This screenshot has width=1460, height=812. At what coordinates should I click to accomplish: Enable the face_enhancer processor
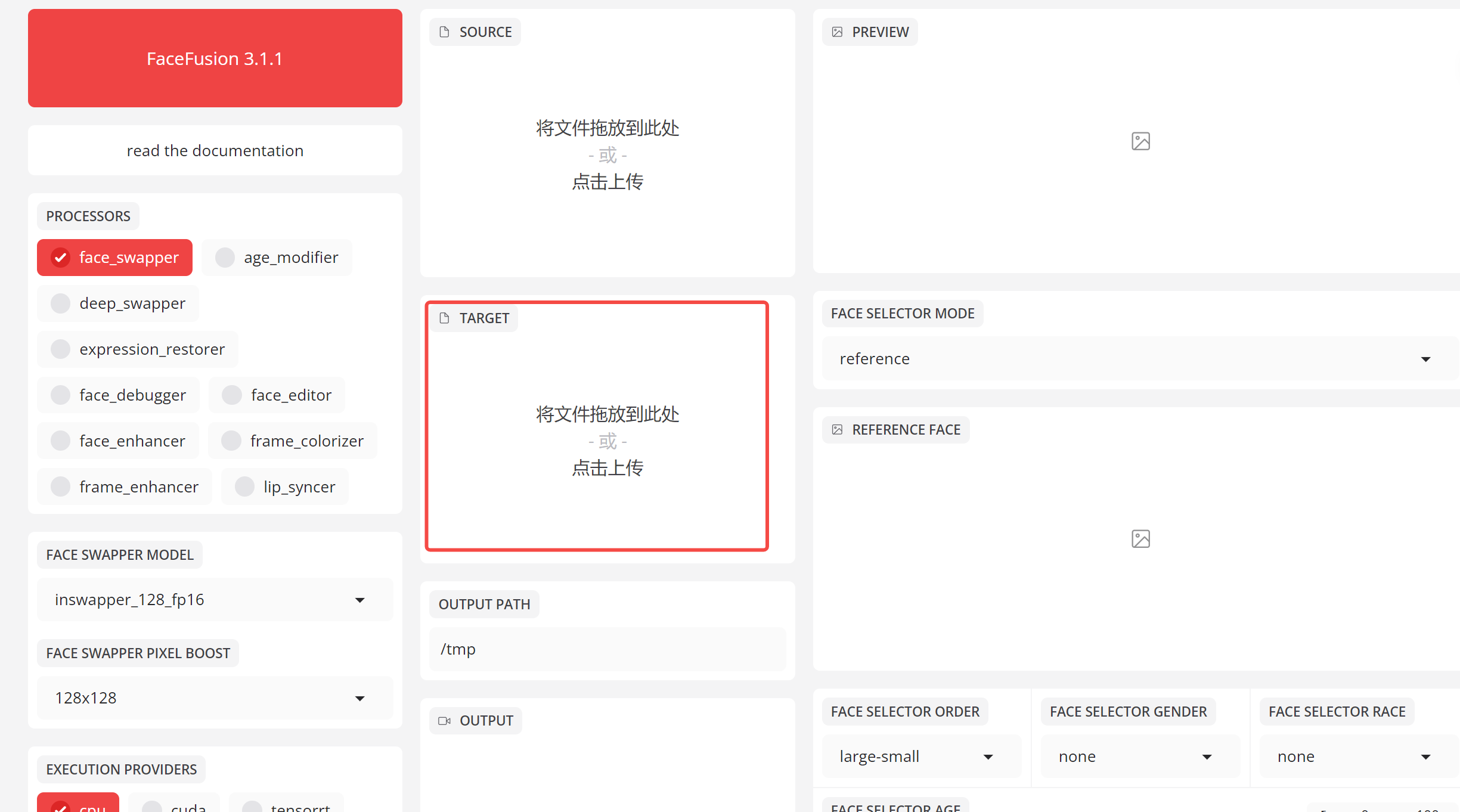(118, 441)
